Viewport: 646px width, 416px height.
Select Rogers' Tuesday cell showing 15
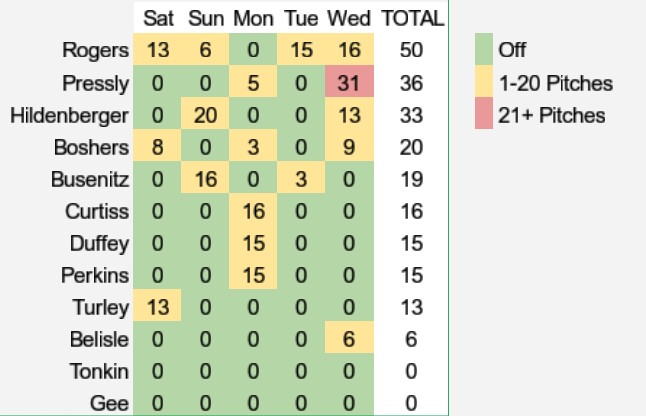point(301,50)
